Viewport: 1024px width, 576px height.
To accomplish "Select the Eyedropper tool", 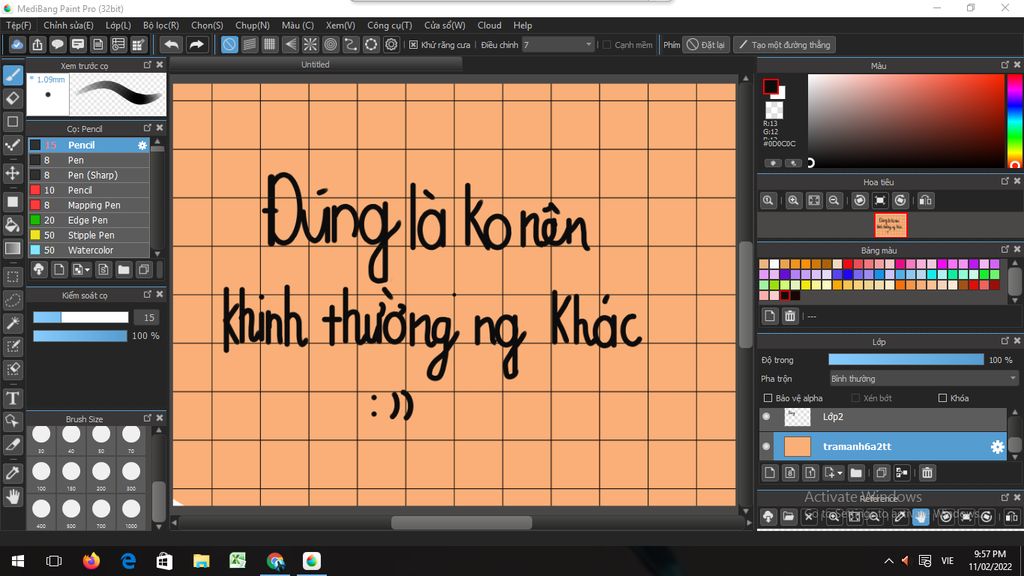I will pos(12,472).
